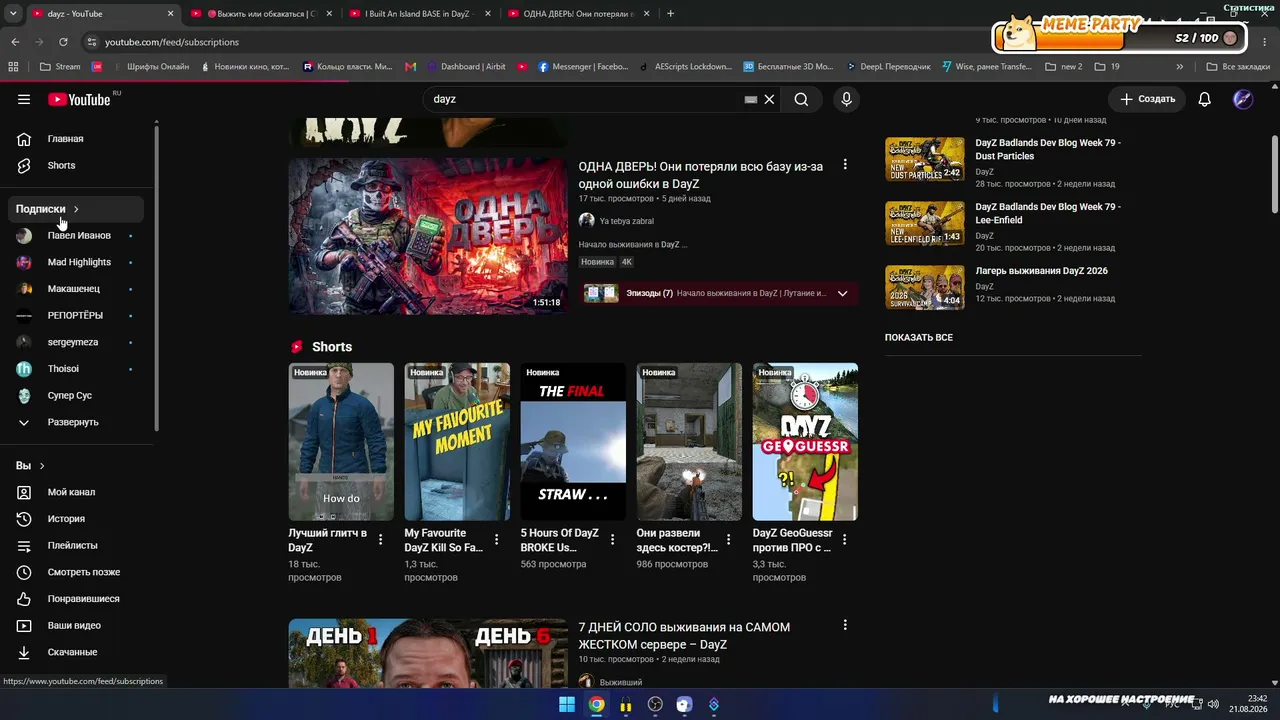Open the Windows Start menu
The width and height of the screenshot is (1280, 720).
tap(567, 704)
